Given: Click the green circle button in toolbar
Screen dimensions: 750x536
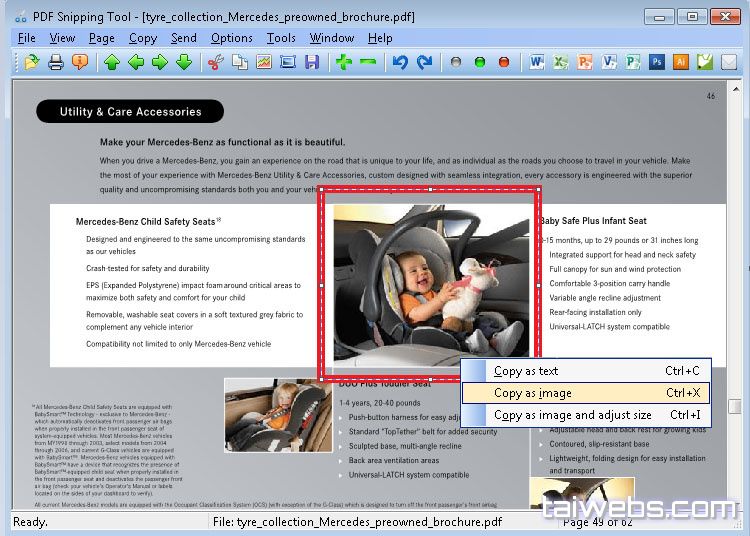Looking at the screenshot, I should pyautogui.click(x=480, y=62).
